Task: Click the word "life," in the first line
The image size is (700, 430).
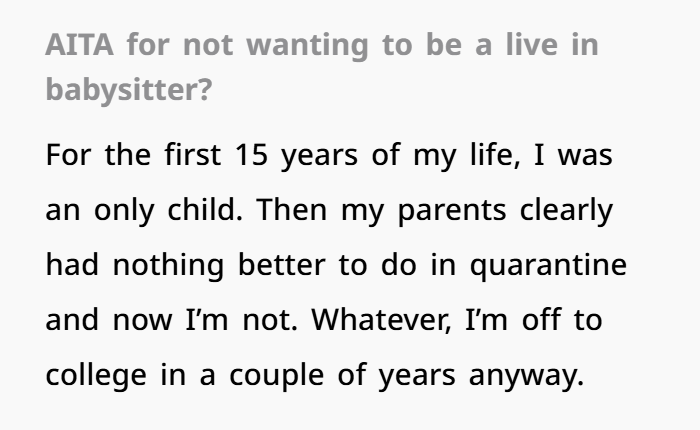Action: click(x=496, y=155)
